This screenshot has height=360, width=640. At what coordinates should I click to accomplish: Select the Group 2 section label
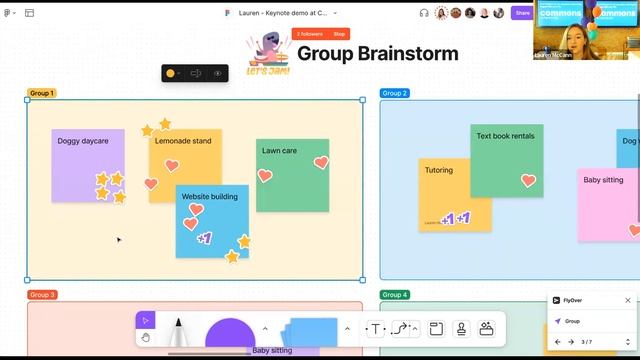(394, 93)
